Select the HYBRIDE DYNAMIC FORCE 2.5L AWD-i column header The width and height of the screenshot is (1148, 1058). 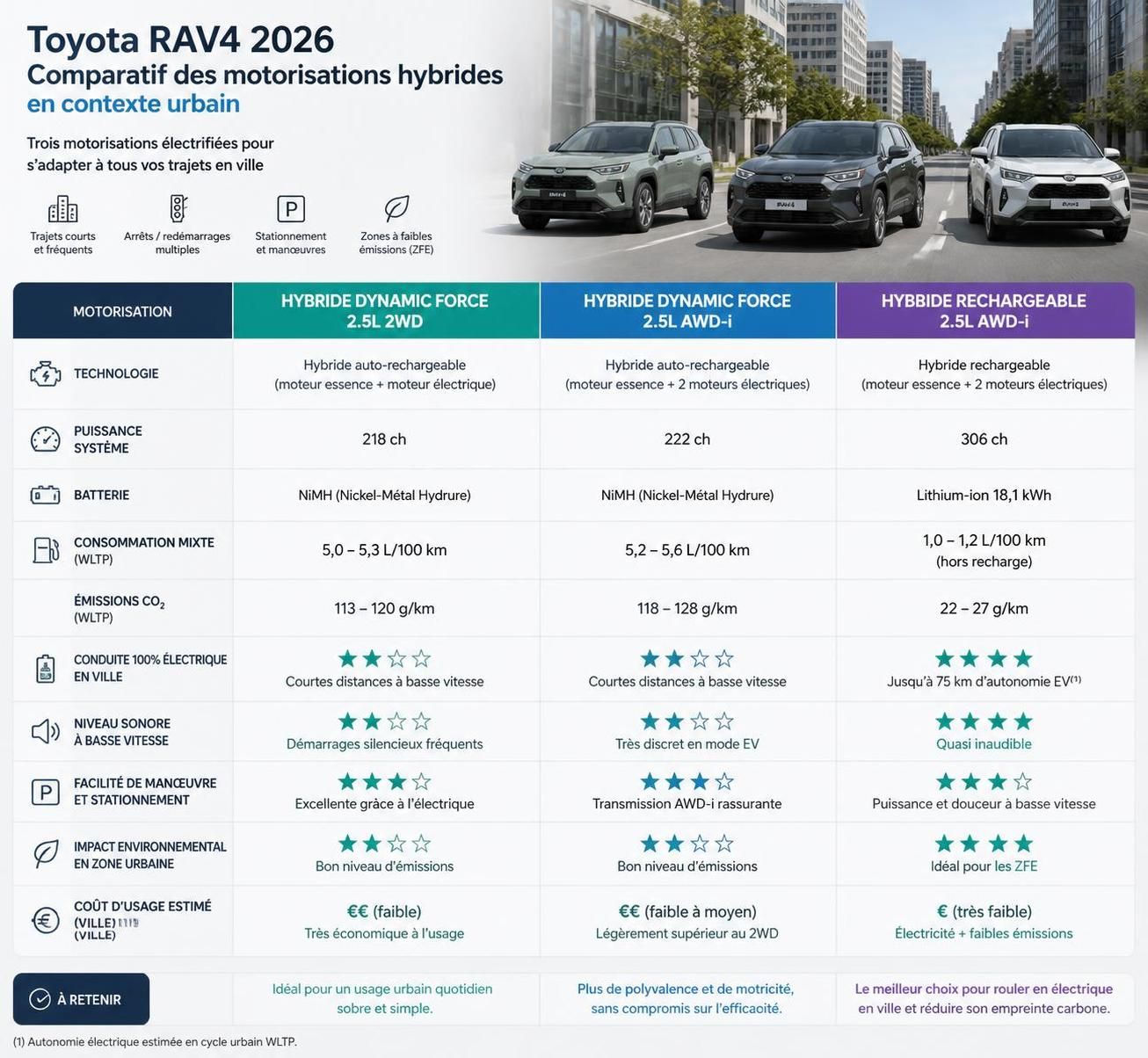(687, 310)
